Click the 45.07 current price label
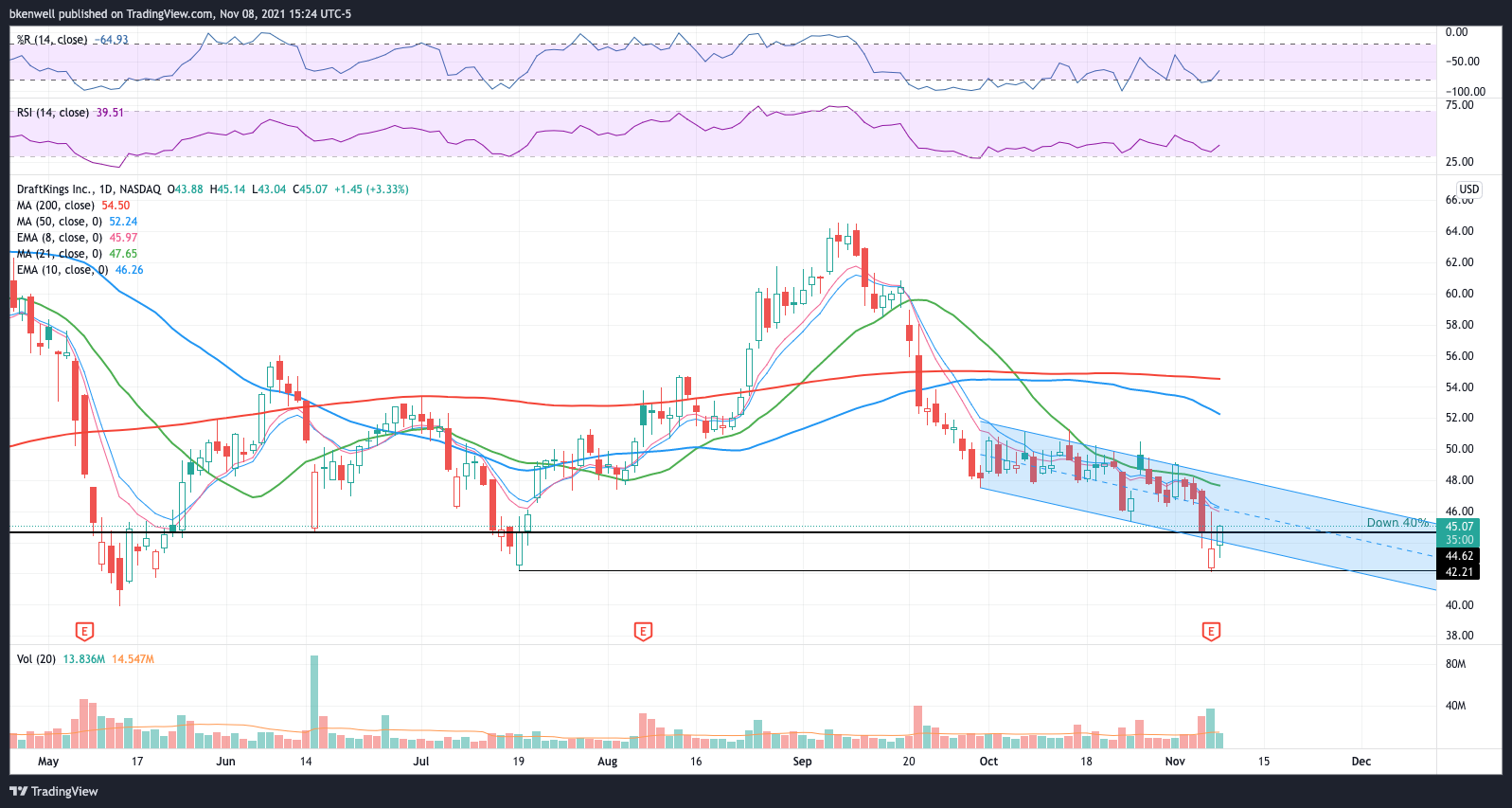 [1459, 527]
